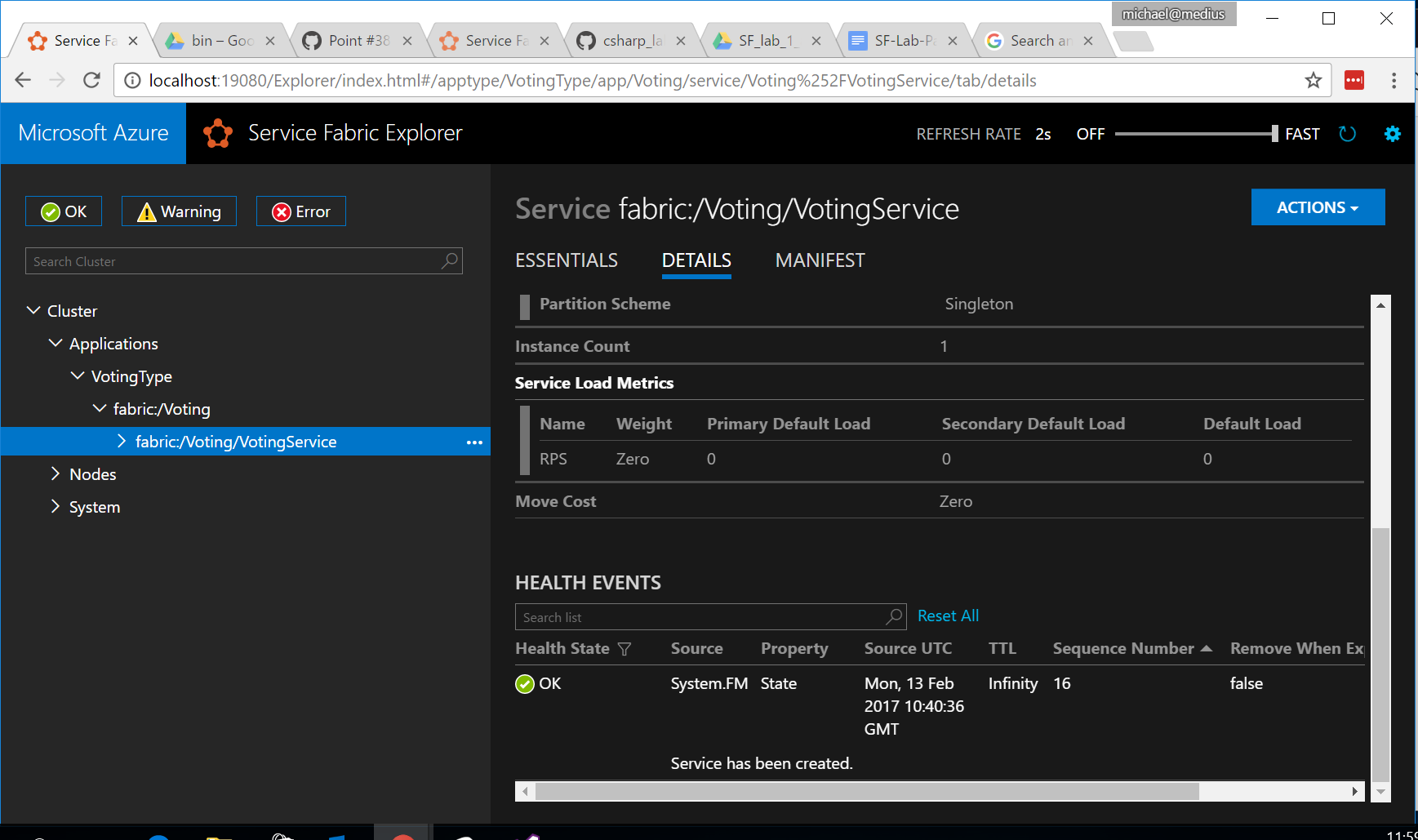The height and width of the screenshot is (840, 1418).
Task: Open the Health State filter funnel icon
Action: [625, 649]
